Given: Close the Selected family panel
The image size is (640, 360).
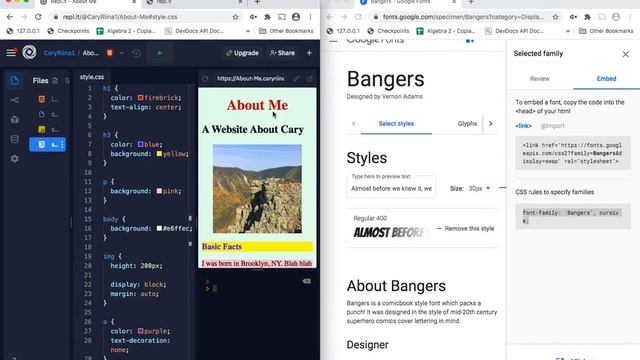Looking at the screenshot, I should click(x=625, y=54).
